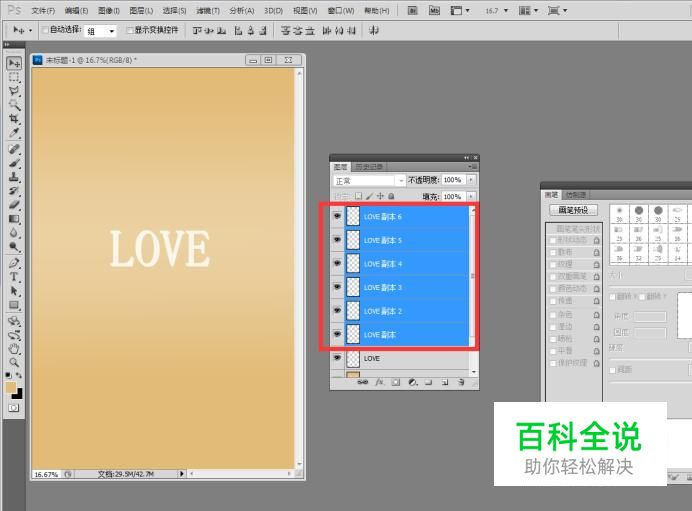Click the link layers icon in Layers panel
The width and height of the screenshot is (692, 511).
362,382
